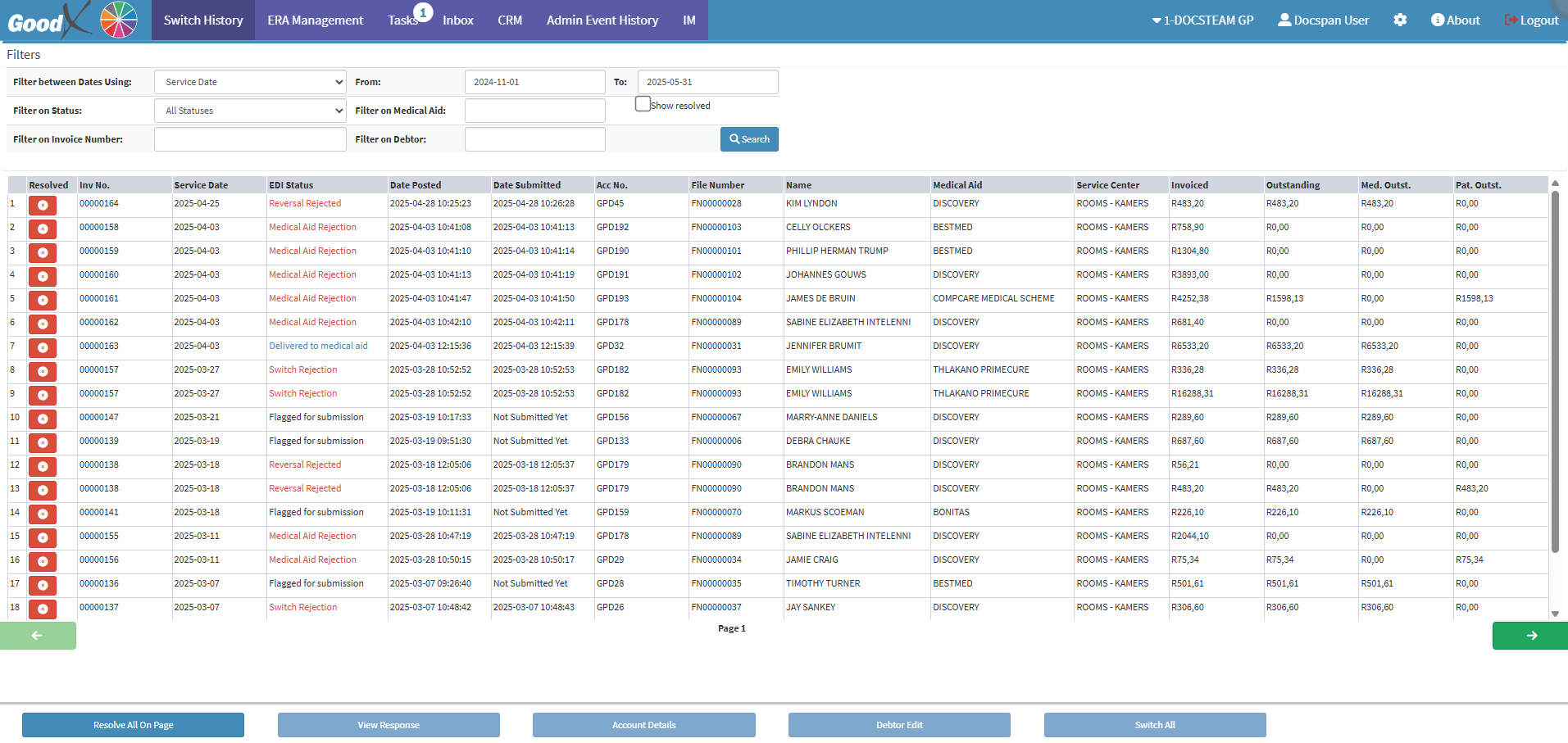Image resolution: width=1568 pixels, height=743 pixels.
Task: Click scrollbar up arrow of table
Action: [x=1555, y=183]
